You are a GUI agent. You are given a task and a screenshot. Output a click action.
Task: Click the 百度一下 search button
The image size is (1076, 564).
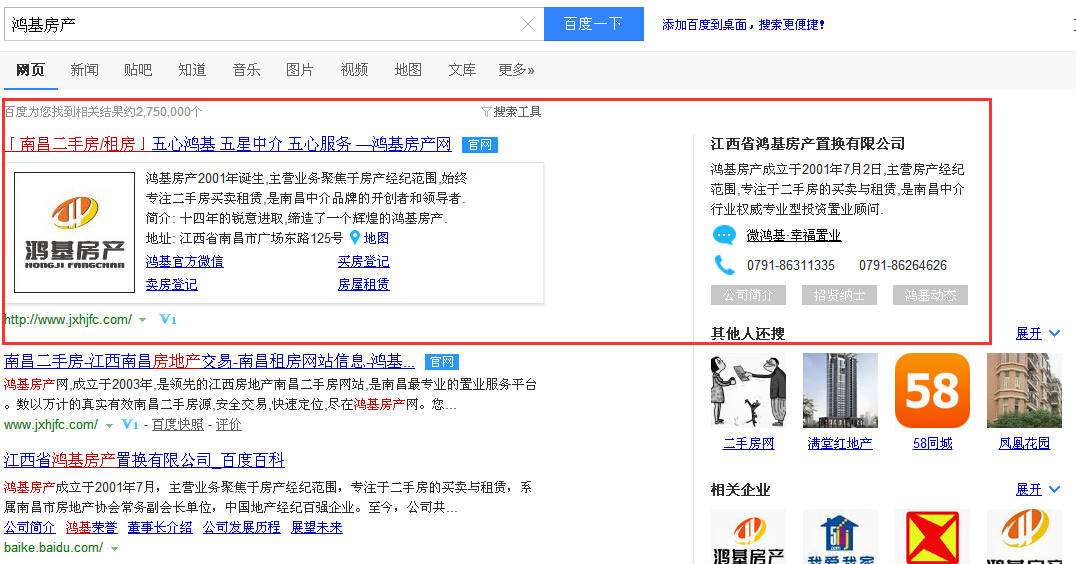pos(594,24)
